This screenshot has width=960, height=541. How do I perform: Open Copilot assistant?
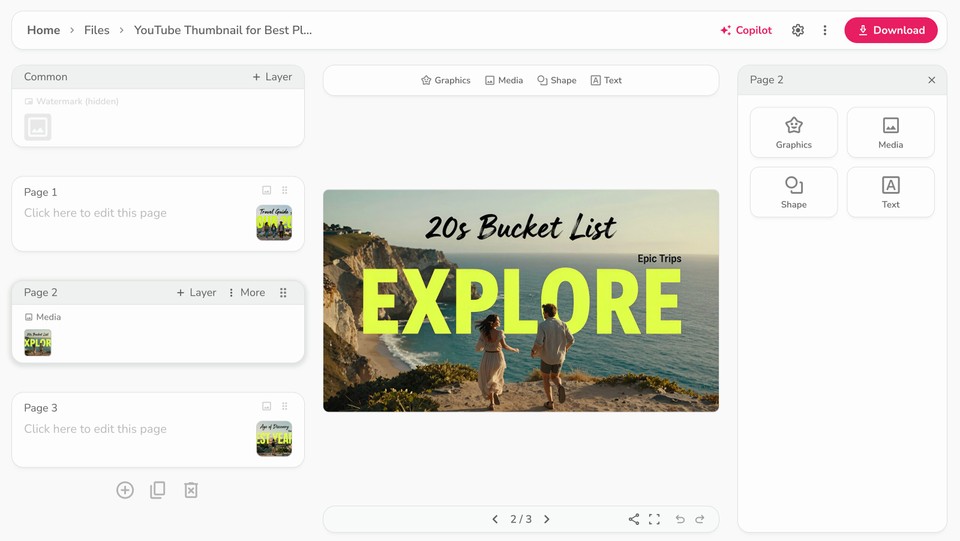coord(746,30)
